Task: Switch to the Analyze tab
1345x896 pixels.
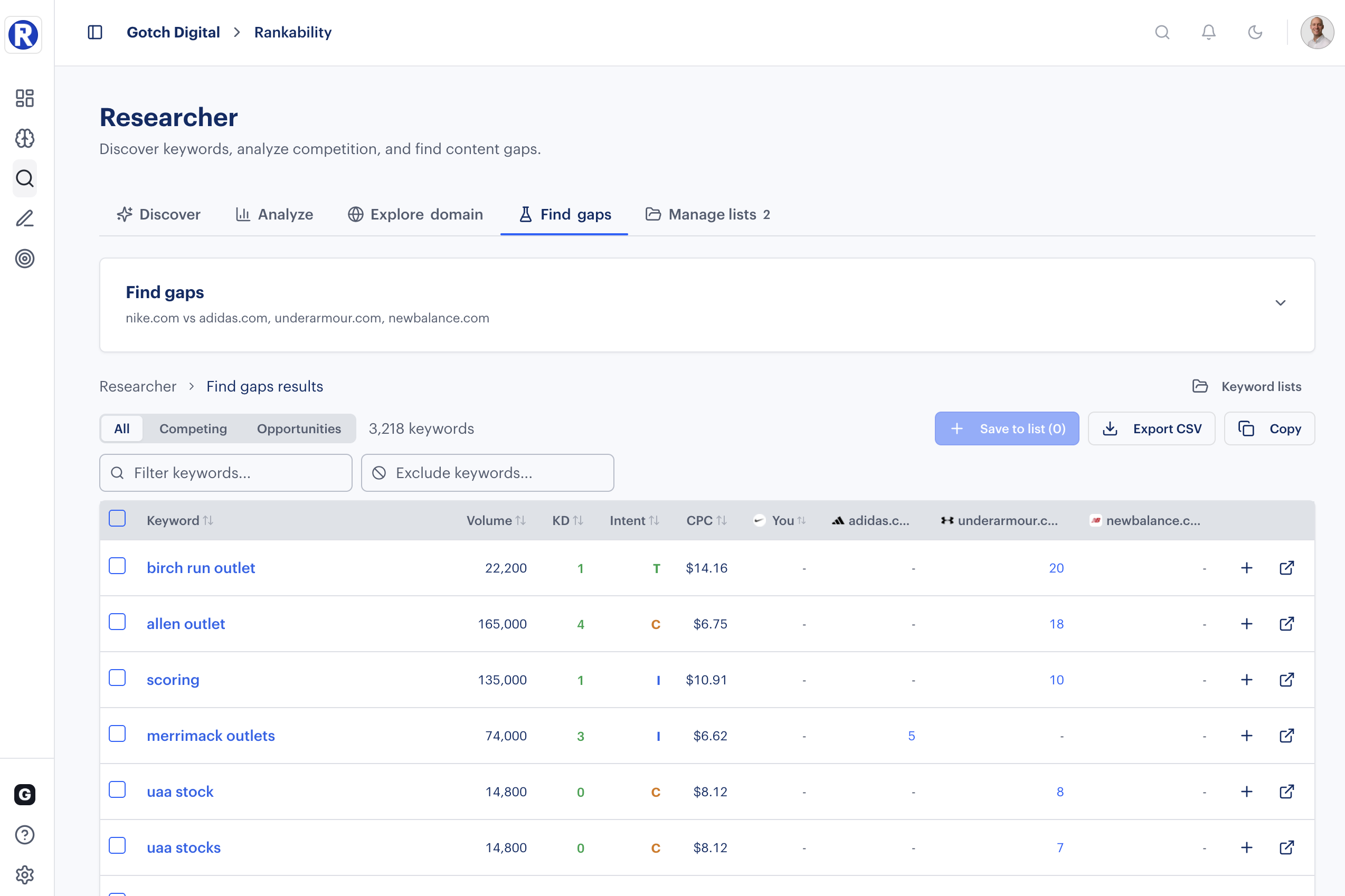Action: (274, 214)
